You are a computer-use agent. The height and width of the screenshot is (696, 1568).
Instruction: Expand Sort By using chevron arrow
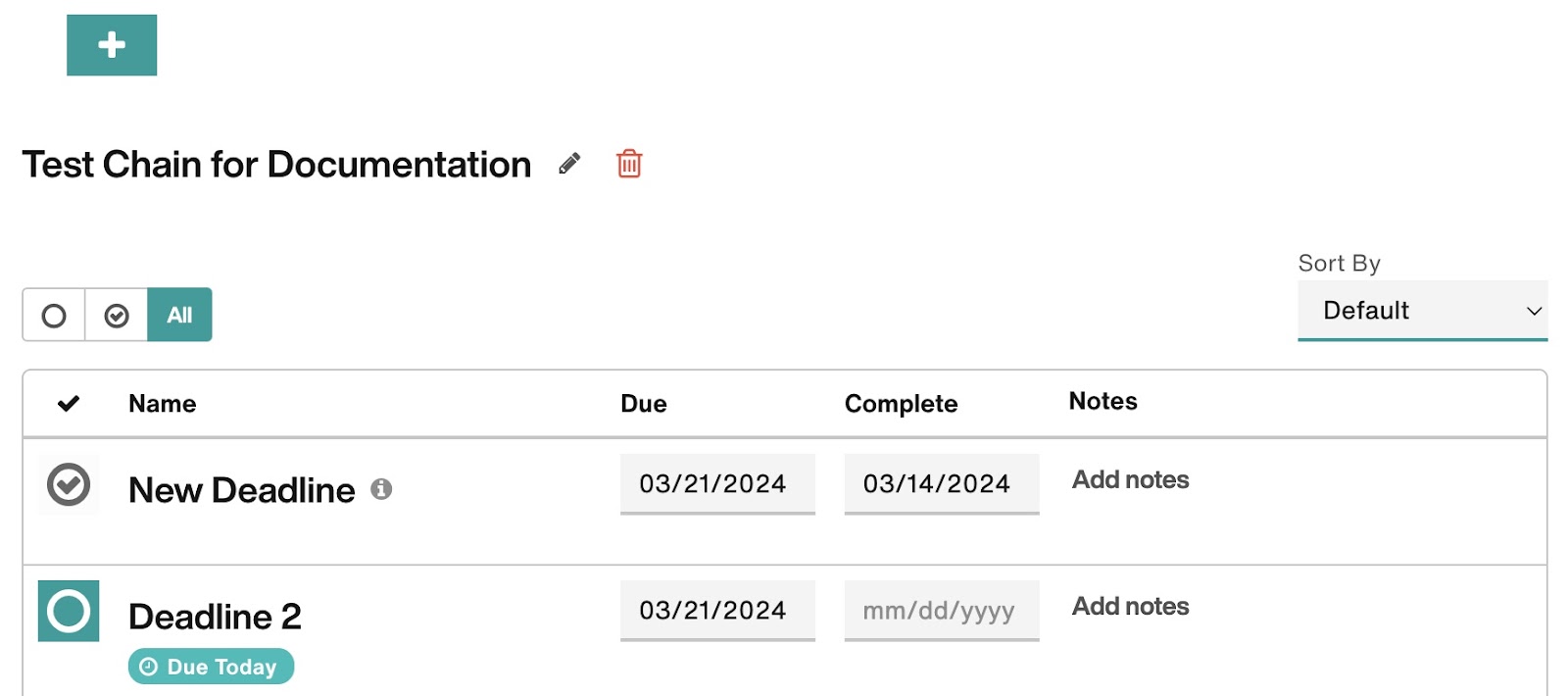pyautogui.click(x=1534, y=311)
